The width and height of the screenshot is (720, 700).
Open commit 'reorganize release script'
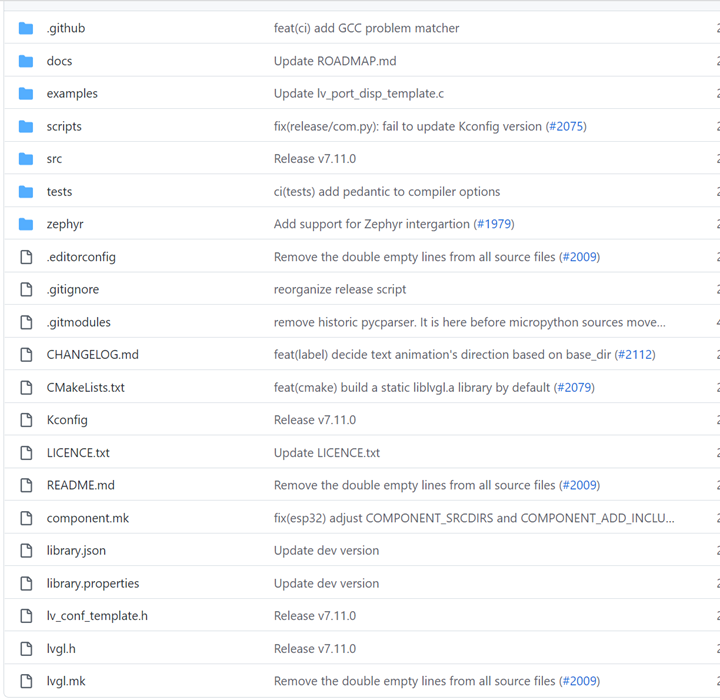pyautogui.click(x=340, y=289)
